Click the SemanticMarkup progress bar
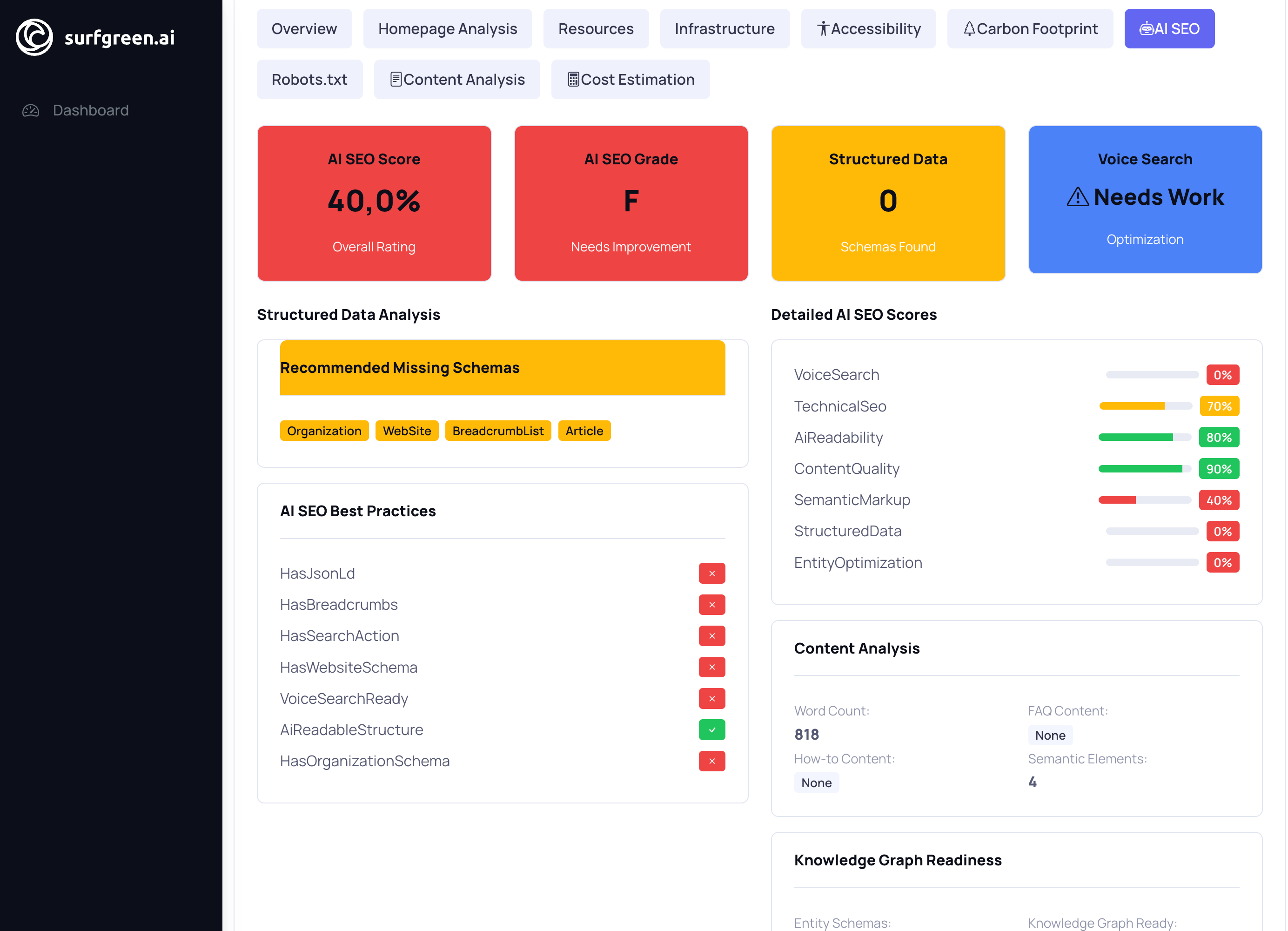The image size is (1288, 931). (x=1145, y=500)
